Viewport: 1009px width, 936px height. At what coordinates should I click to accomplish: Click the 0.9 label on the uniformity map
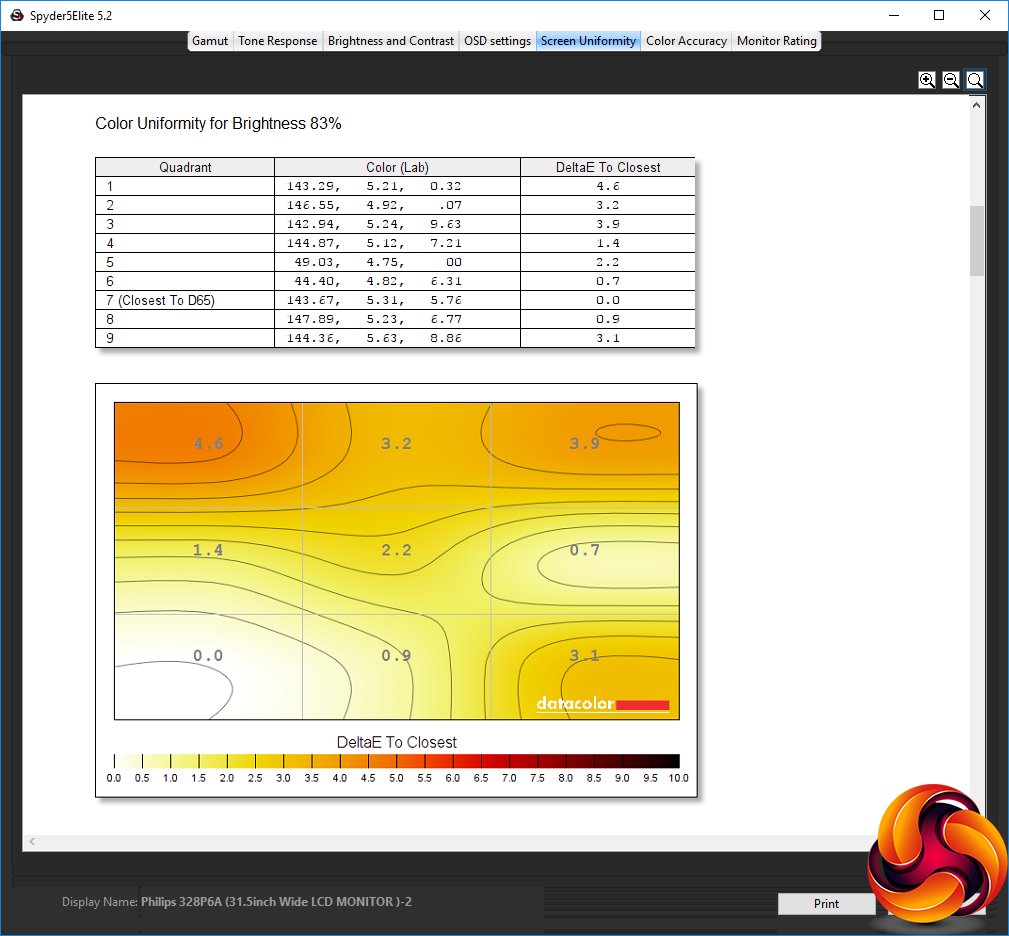click(x=396, y=656)
